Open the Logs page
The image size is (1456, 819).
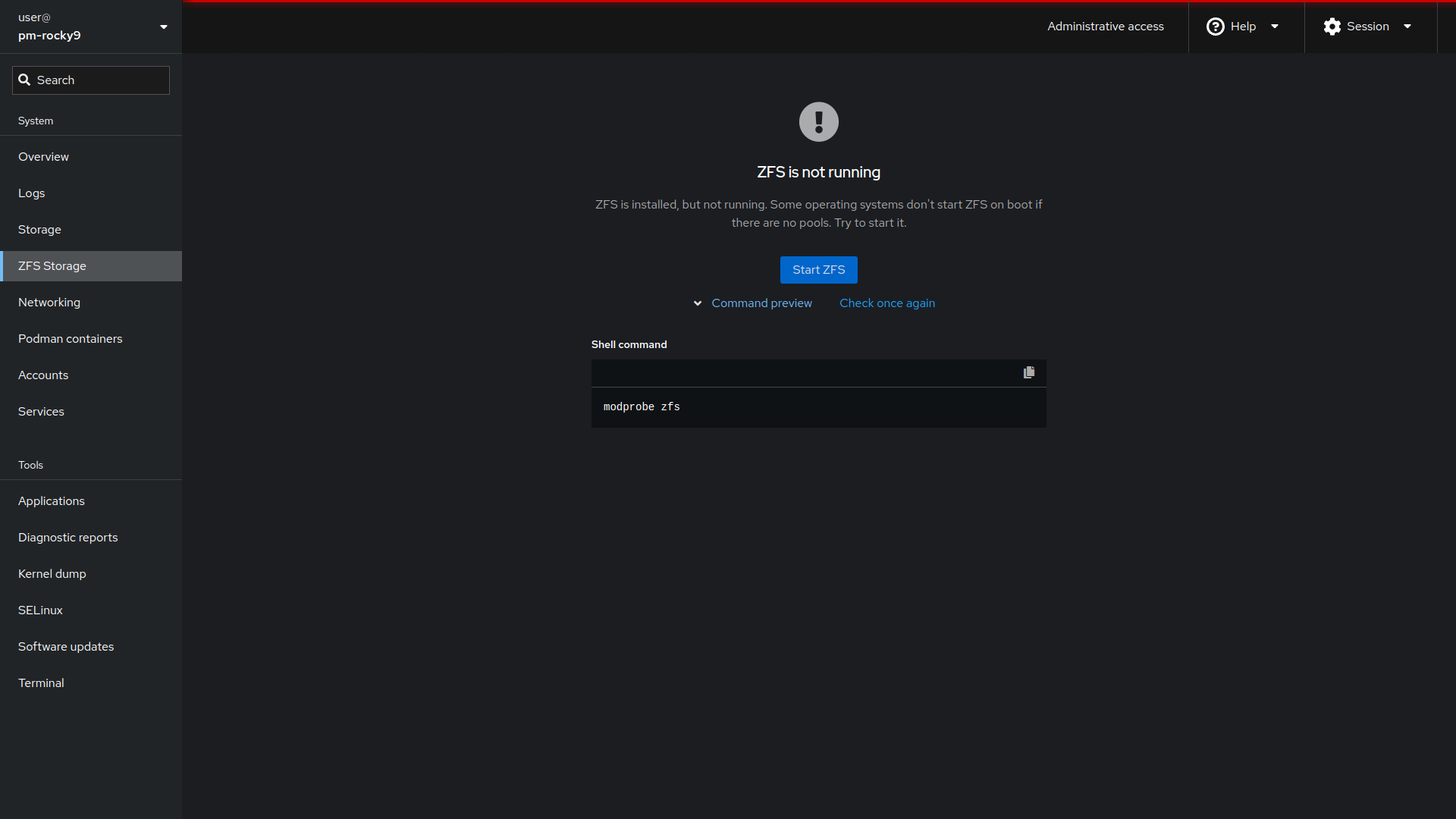click(x=91, y=193)
